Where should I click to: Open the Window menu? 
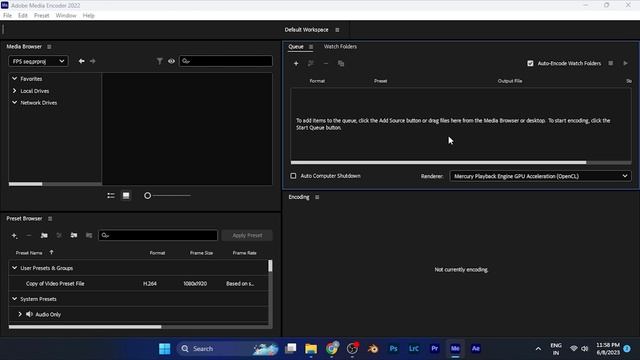click(66, 16)
